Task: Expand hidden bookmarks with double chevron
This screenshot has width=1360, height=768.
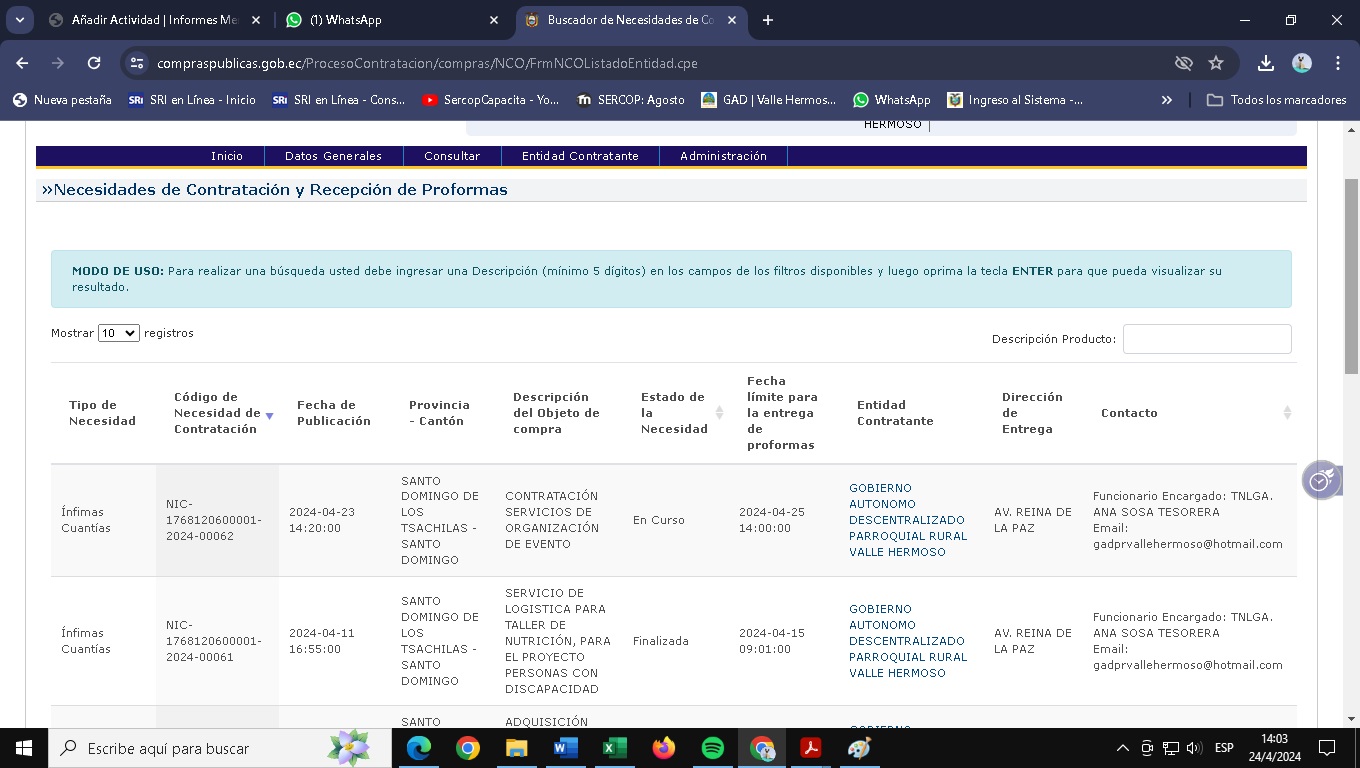Action: click(1166, 100)
